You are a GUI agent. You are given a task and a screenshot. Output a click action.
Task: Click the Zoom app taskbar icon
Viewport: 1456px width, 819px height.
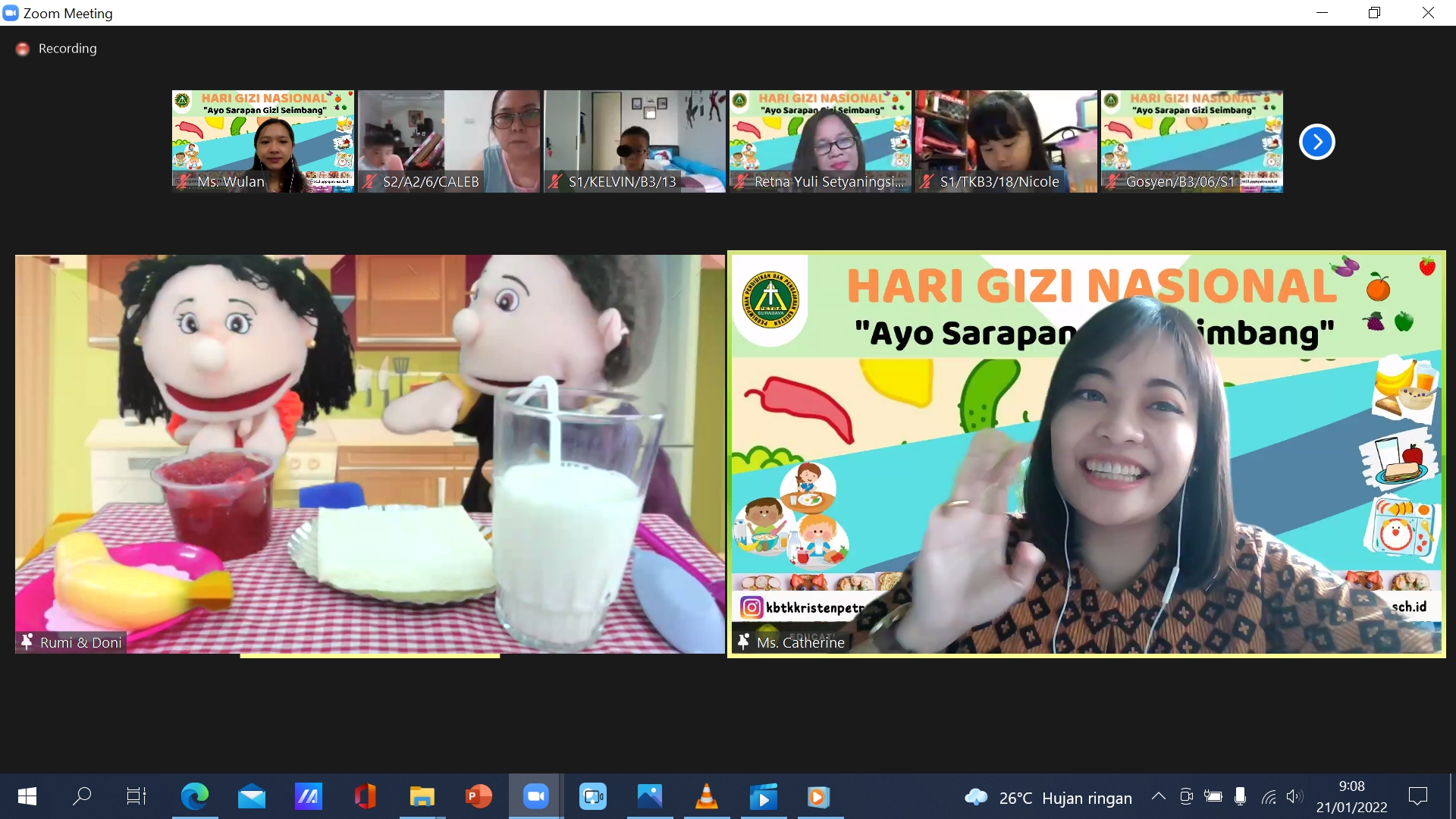click(535, 796)
